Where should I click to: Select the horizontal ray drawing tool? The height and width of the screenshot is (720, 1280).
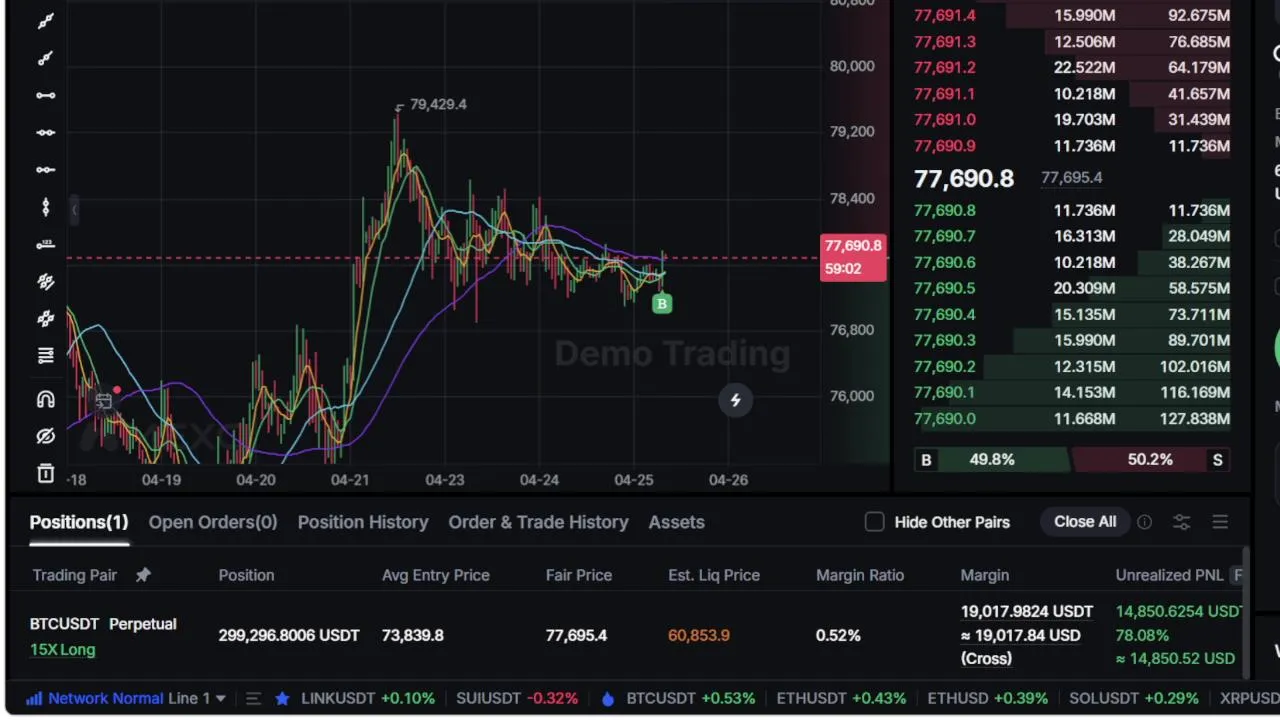(x=45, y=169)
